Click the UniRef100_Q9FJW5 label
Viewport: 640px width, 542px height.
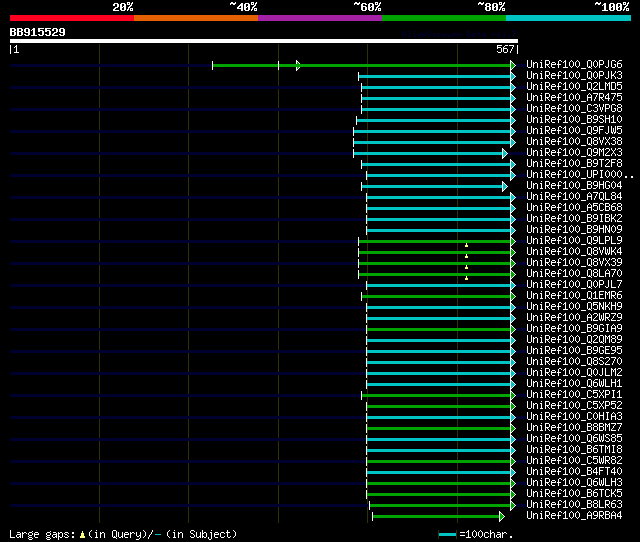click(574, 131)
